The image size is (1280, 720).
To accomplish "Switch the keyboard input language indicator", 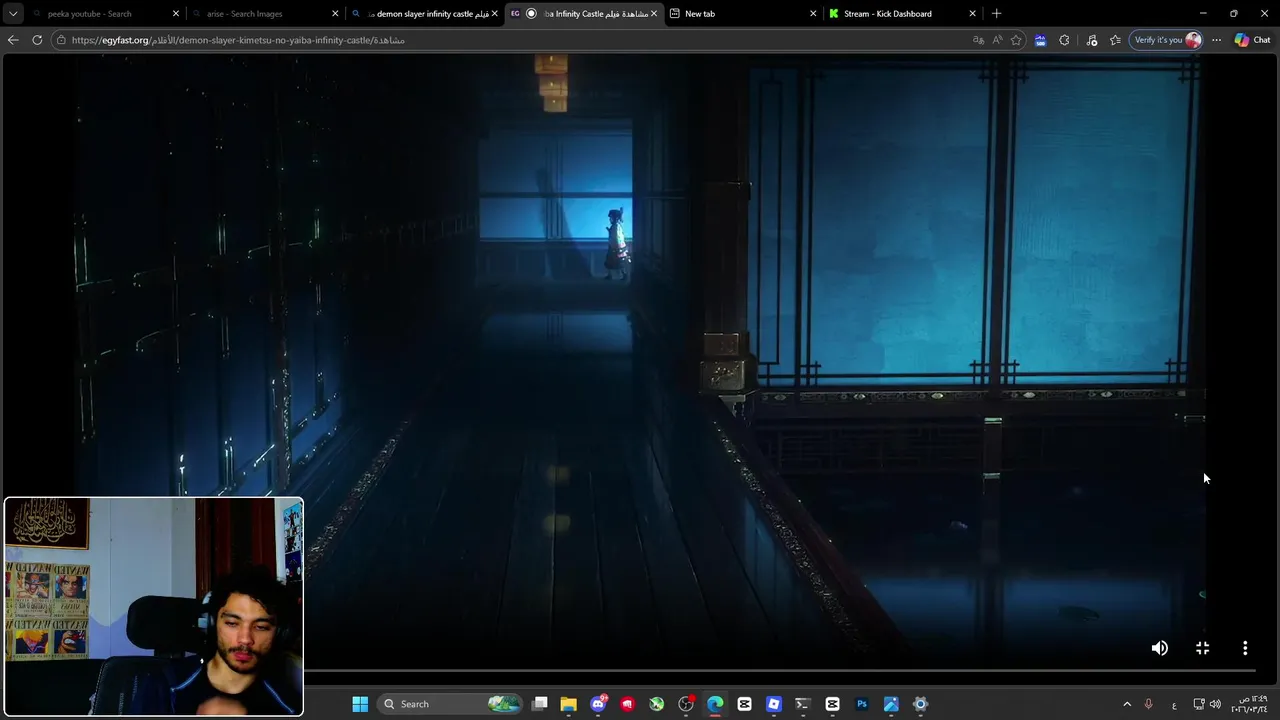I will (x=1174, y=704).
